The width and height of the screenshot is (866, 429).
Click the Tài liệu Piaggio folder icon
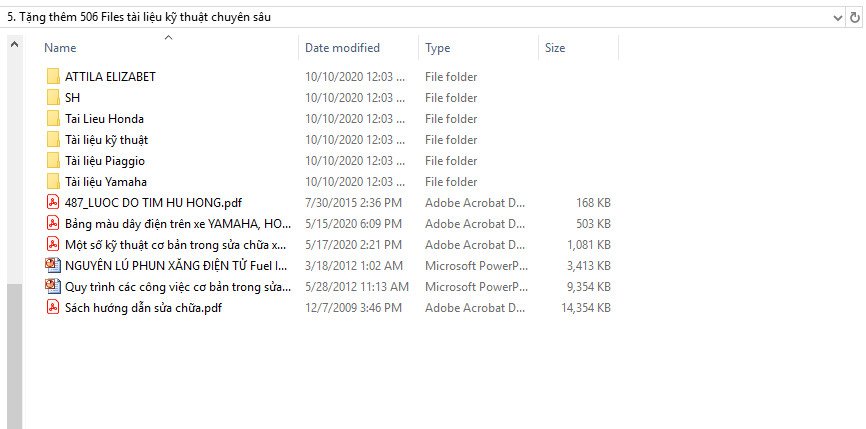pos(53,161)
